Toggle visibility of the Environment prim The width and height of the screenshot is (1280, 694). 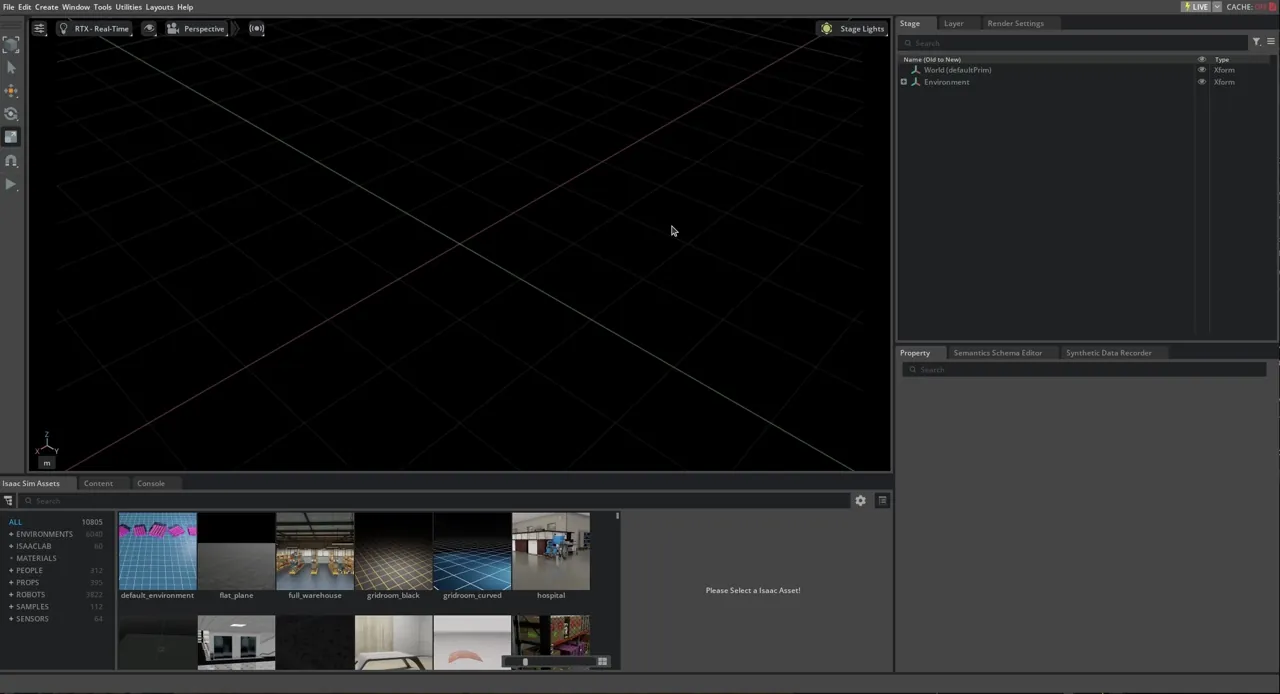click(1202, 82)
